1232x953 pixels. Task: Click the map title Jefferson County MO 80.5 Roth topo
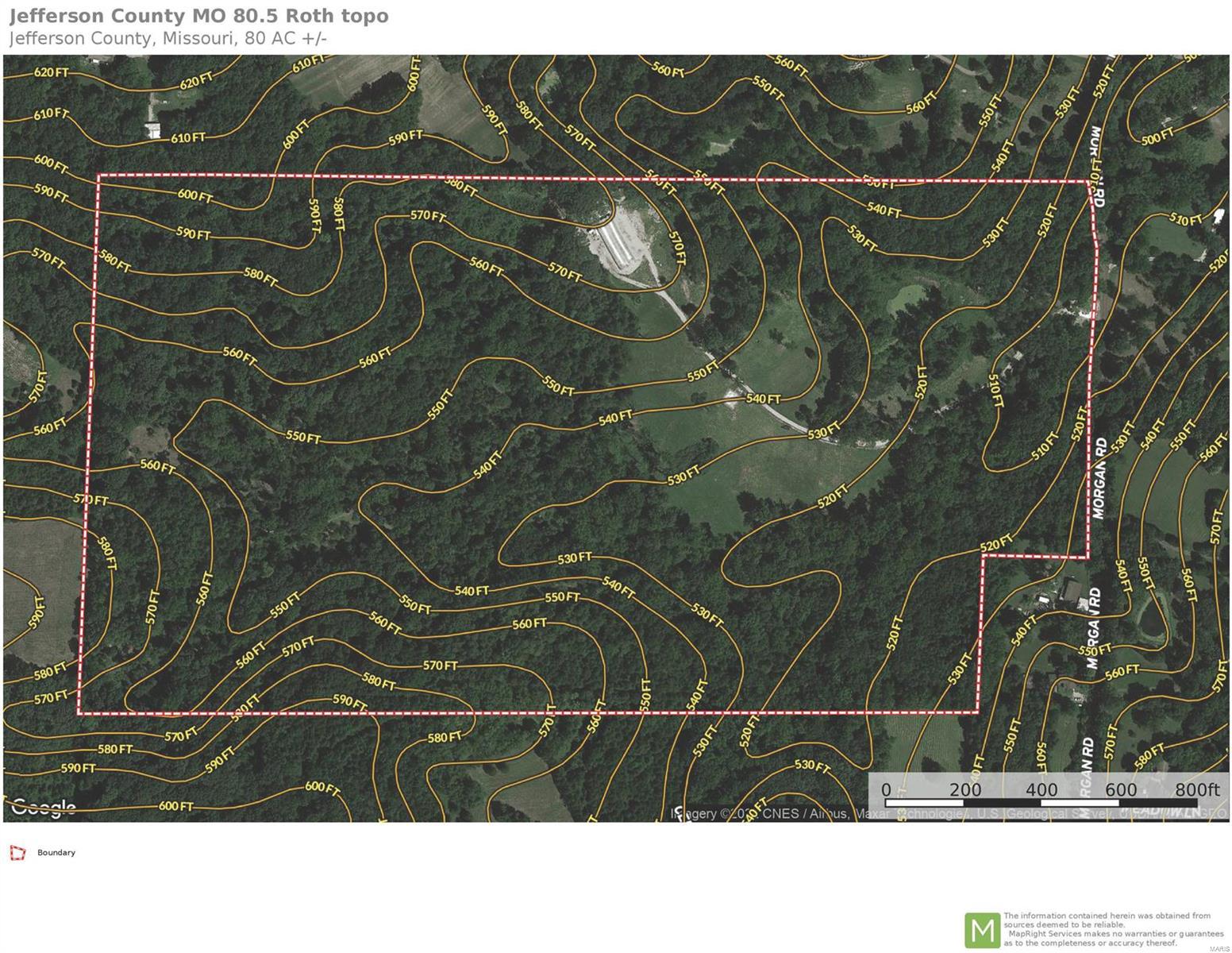click(198, 16)
